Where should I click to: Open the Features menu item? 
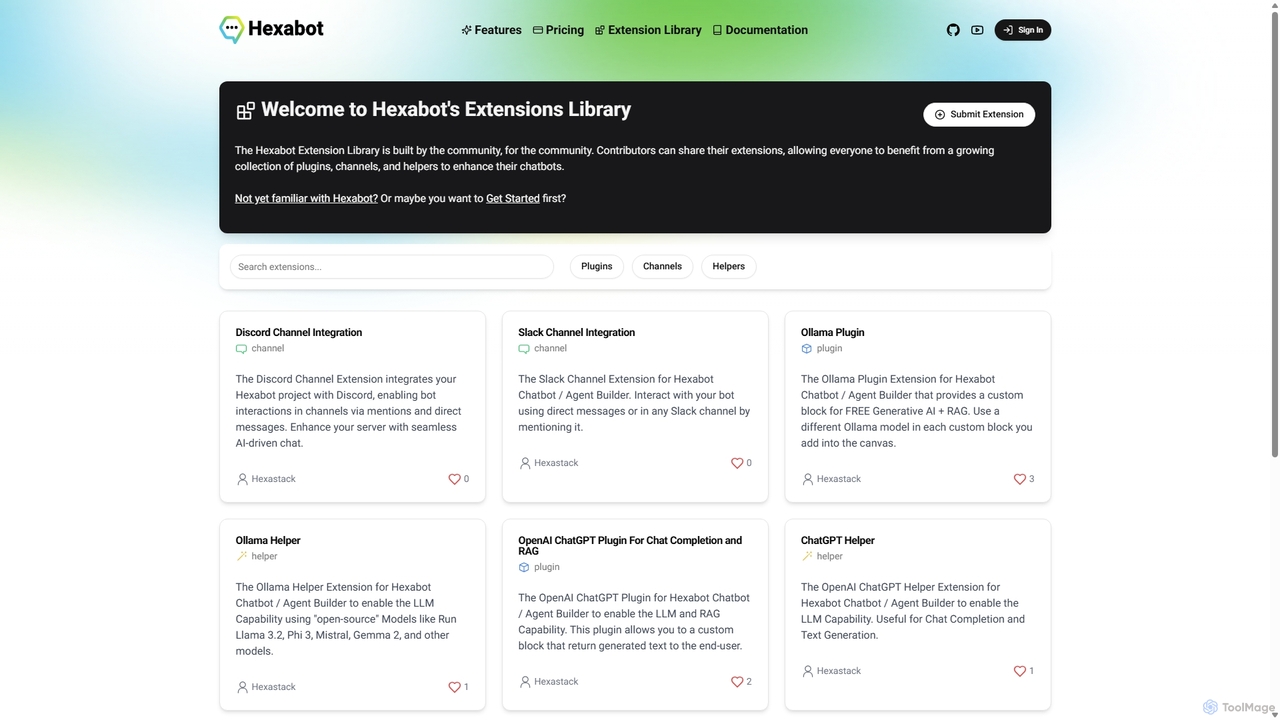pyautogui.click(x=491, y=30)
